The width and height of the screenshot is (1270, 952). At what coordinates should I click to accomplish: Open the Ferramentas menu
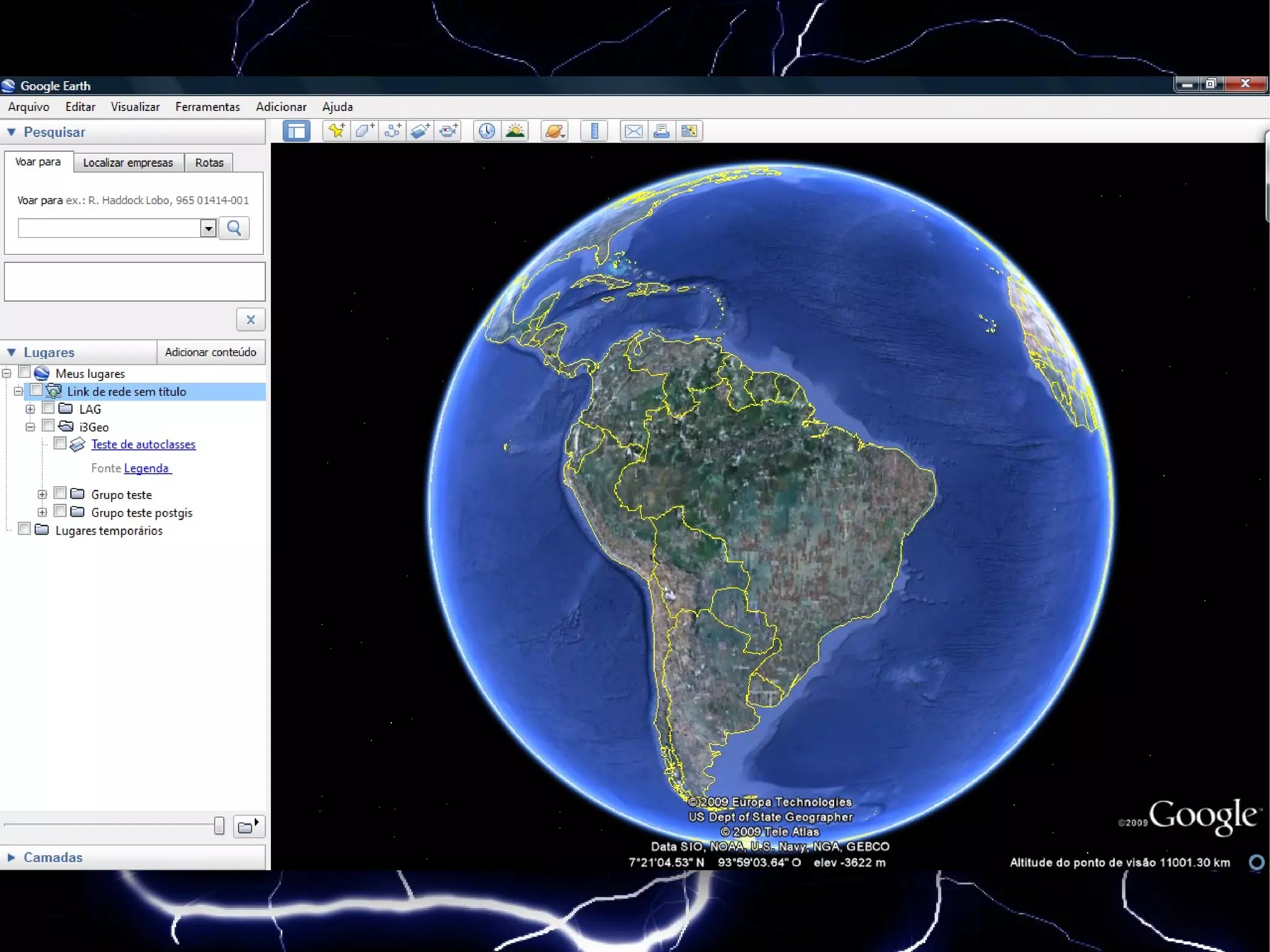click(x=207, y=107)
